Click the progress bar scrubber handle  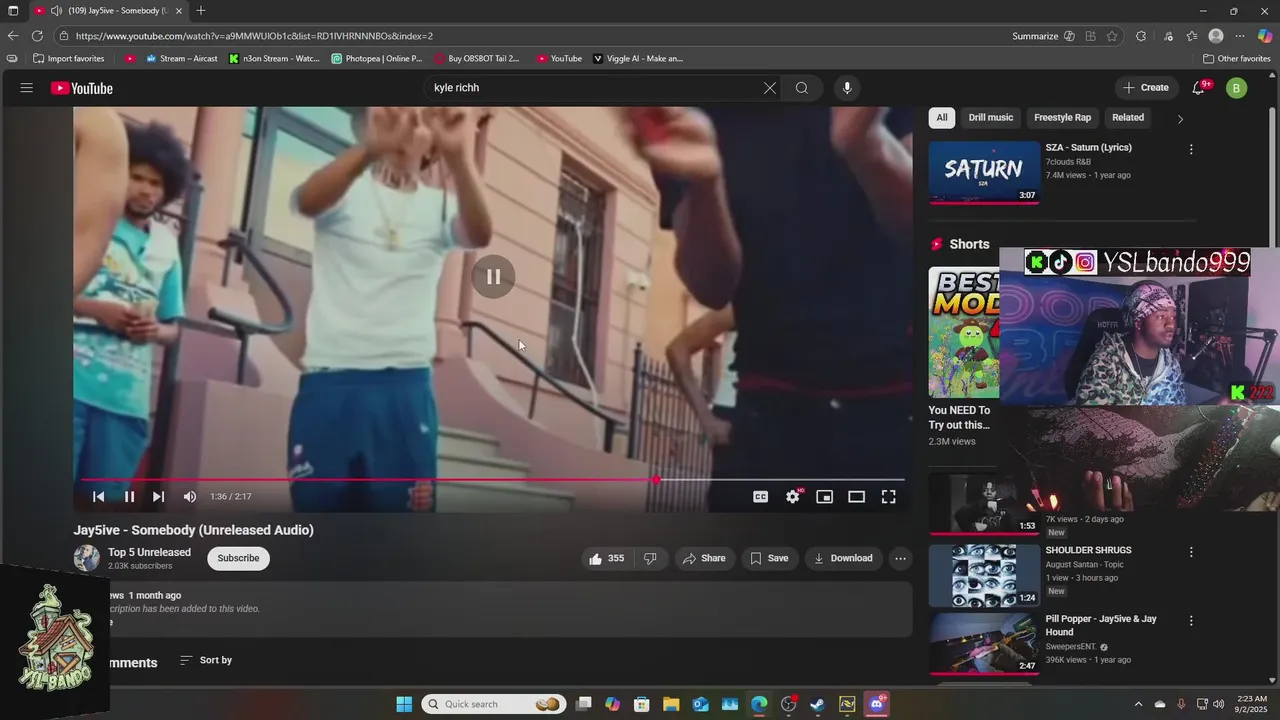pyautogui.click(x=656, y=480)
